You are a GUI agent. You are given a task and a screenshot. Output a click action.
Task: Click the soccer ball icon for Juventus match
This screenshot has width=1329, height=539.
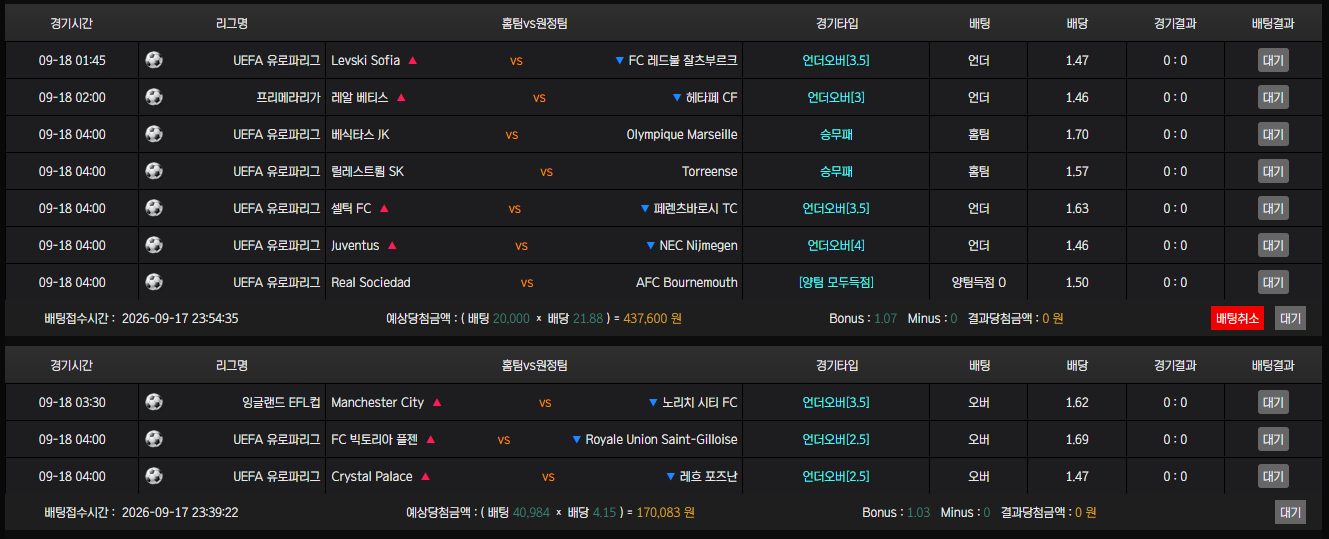154,245
